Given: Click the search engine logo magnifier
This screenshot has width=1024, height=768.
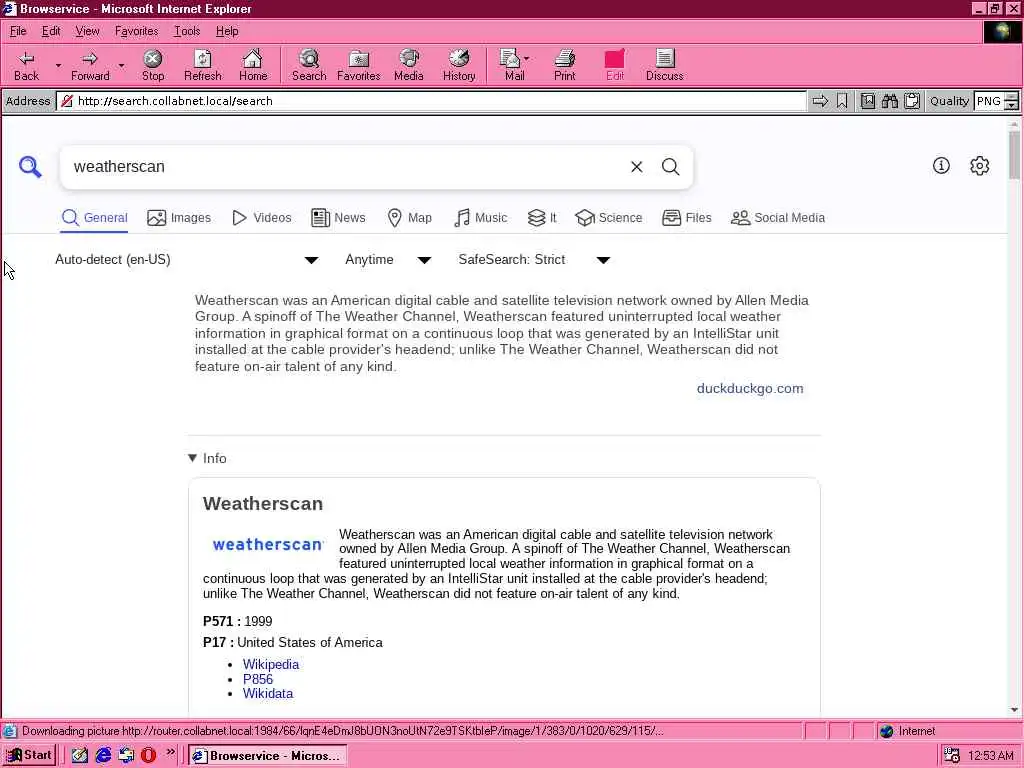Looking at the screenshot, I should 30,167.
